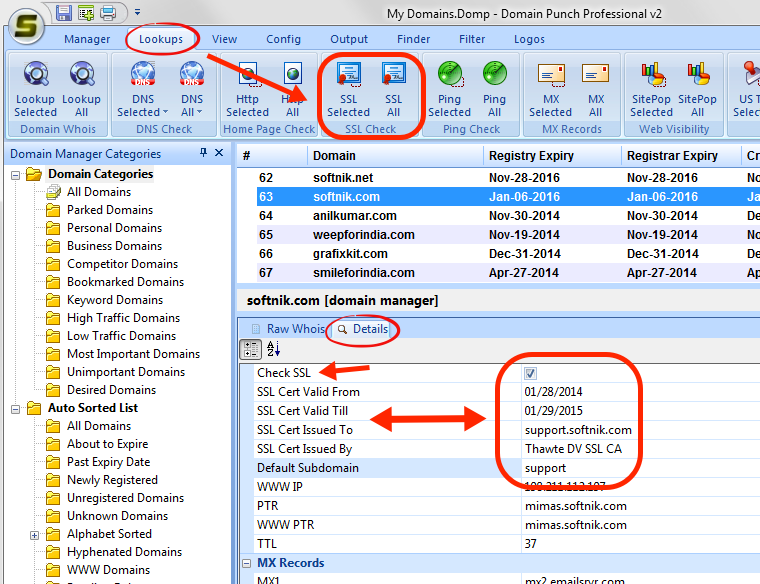The width and height of the screenshot is (760, 584).
Task: Click the Default Subdomain value field
Action: [640, 468]
